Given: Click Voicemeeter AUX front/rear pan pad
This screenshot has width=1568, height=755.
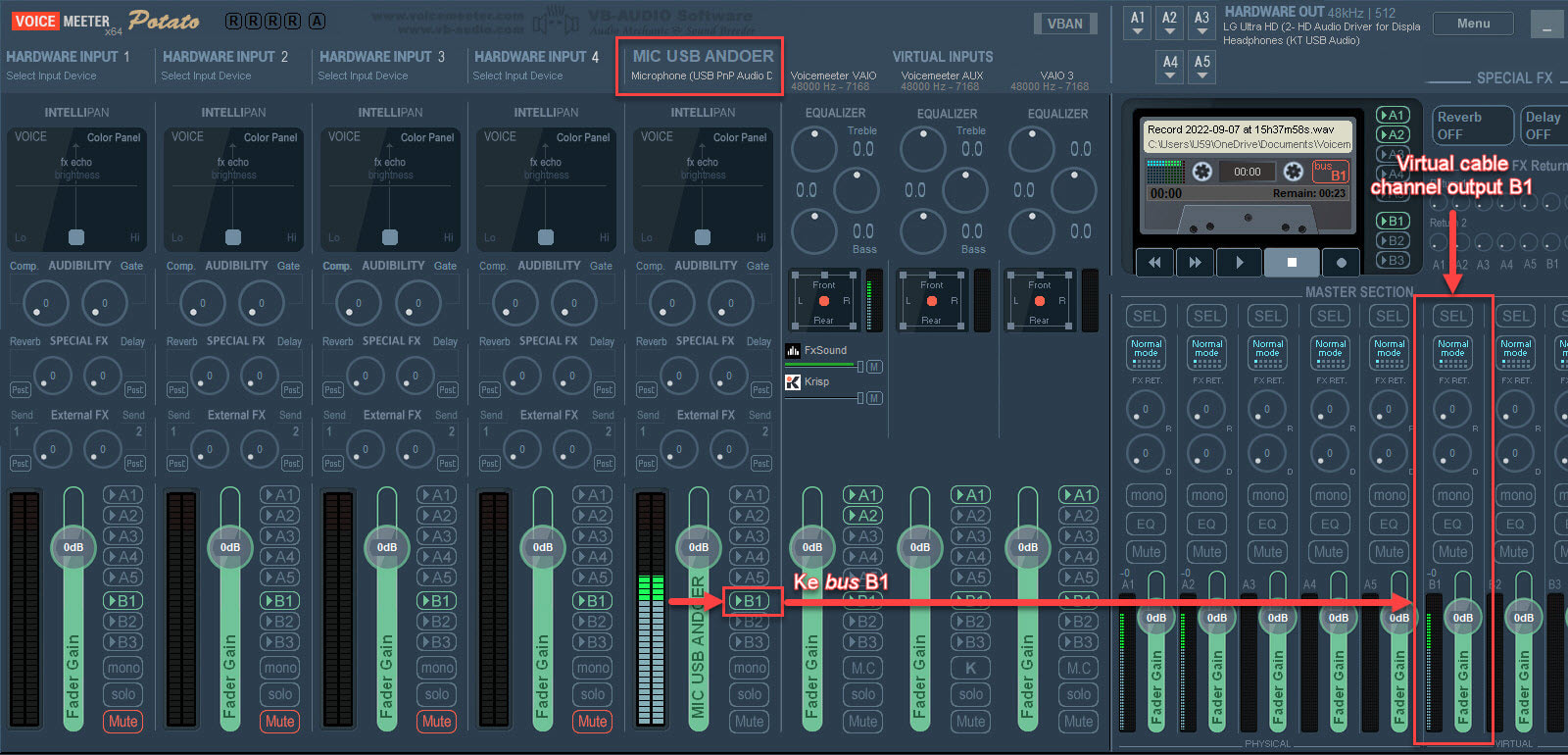Looking at the screenshot, I should pyautogui.click(x=932, y=301).
